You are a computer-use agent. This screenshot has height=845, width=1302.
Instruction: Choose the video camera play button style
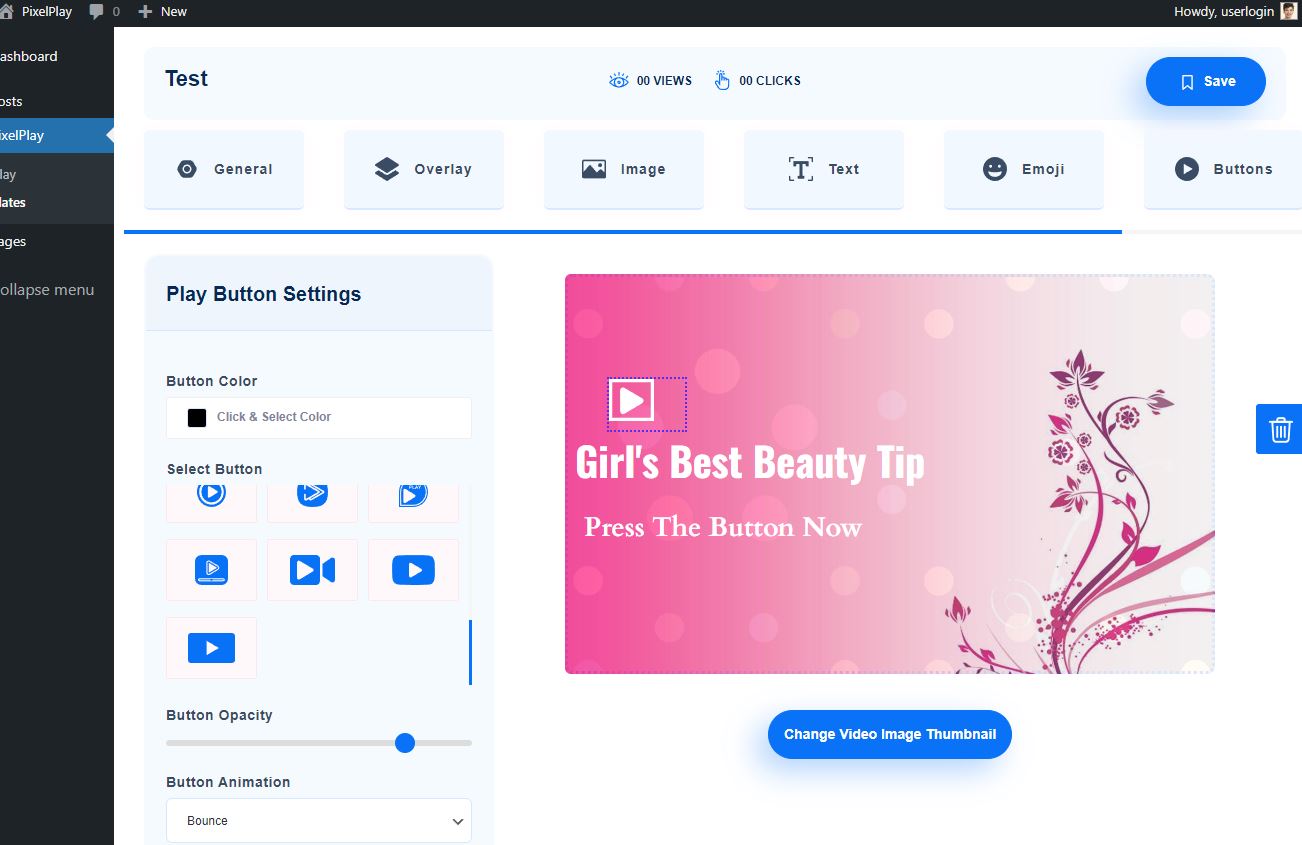[312, 570]
